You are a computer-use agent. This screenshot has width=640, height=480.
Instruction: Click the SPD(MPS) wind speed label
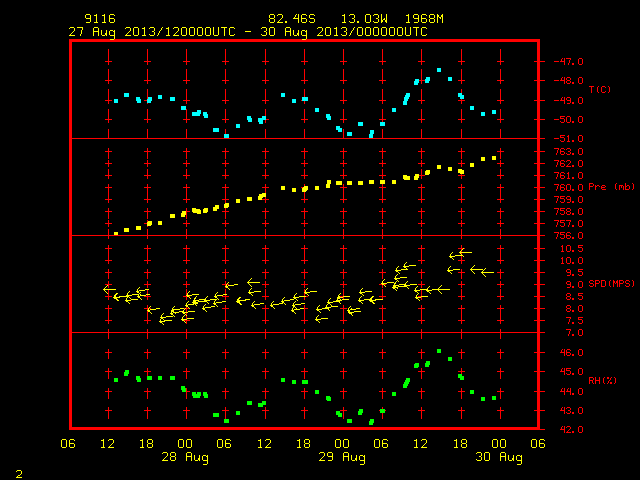611,283
